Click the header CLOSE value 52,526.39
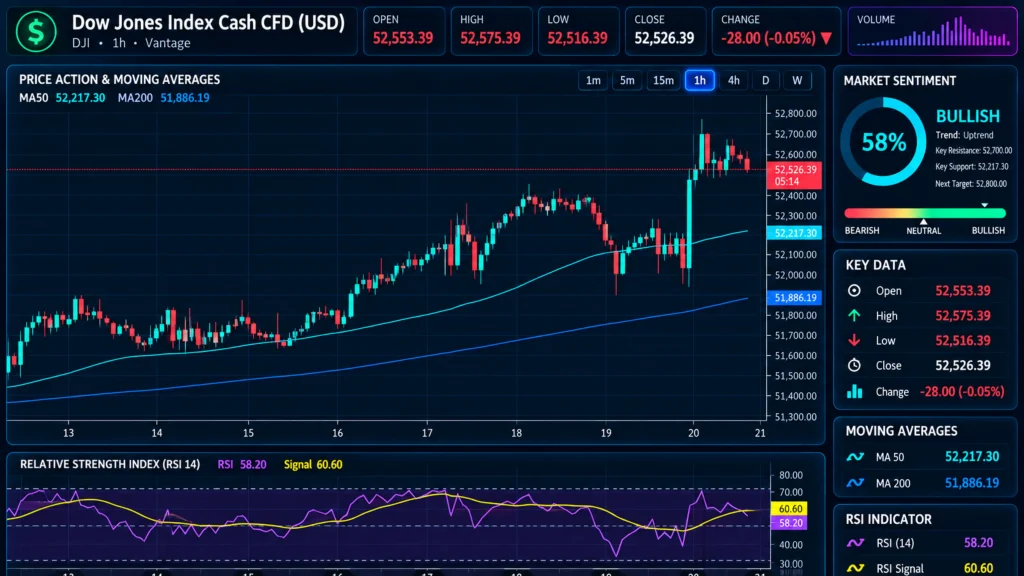This screenshot has height=576, width=1024. (x=664, y=39)
